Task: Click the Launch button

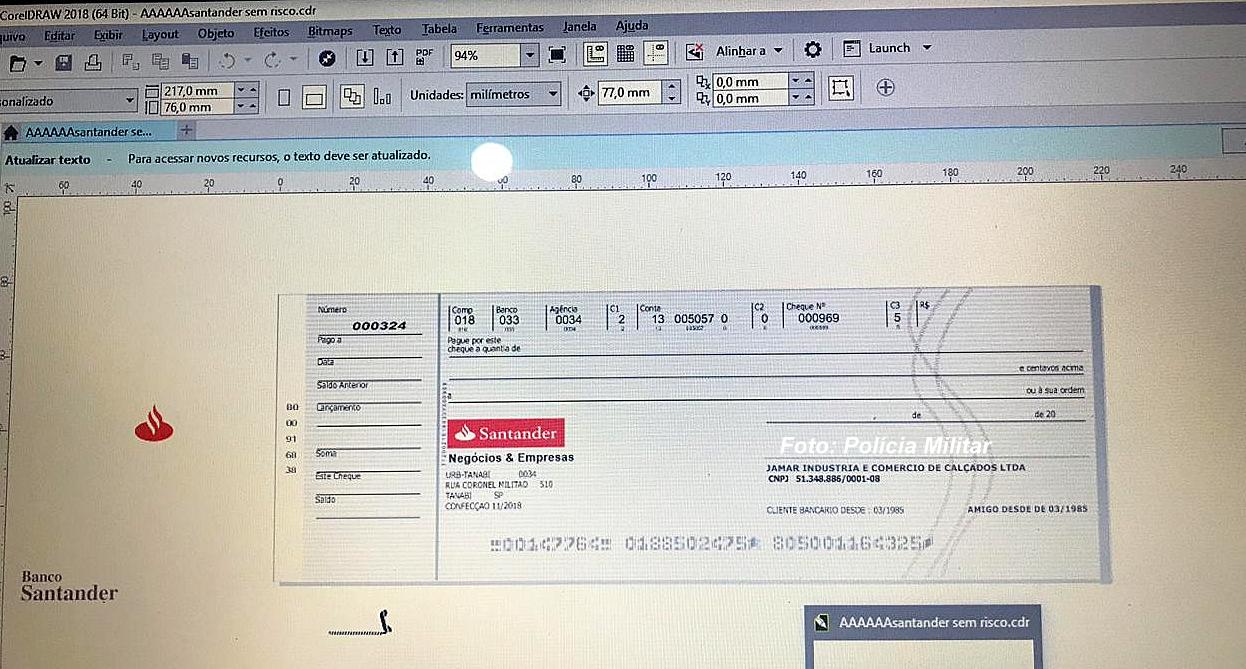Action: click(888, 48)
